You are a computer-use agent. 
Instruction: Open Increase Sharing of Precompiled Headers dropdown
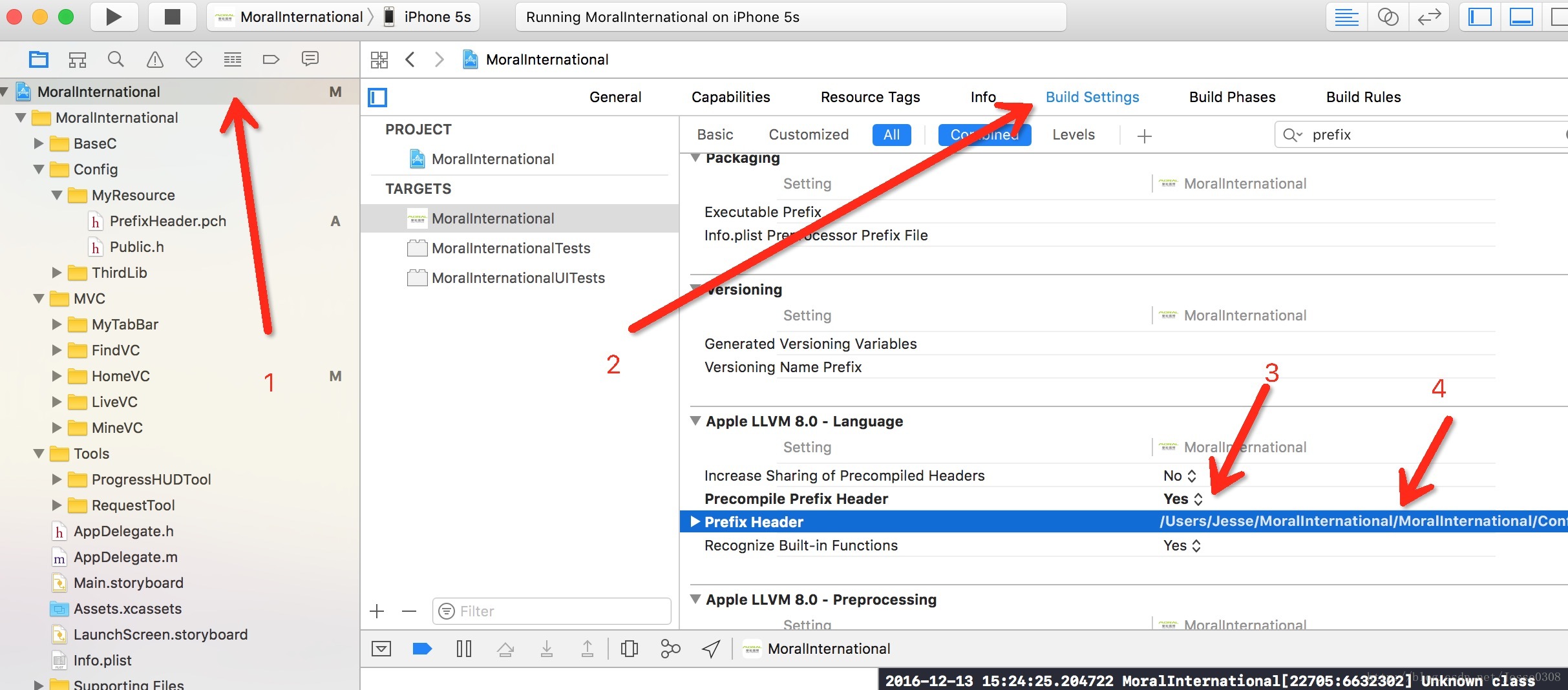1180,476
